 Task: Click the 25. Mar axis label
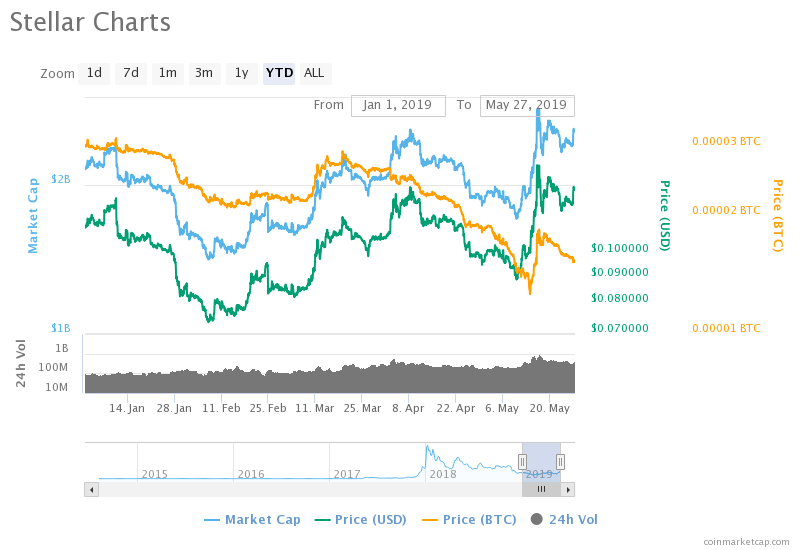coord(362,409)
